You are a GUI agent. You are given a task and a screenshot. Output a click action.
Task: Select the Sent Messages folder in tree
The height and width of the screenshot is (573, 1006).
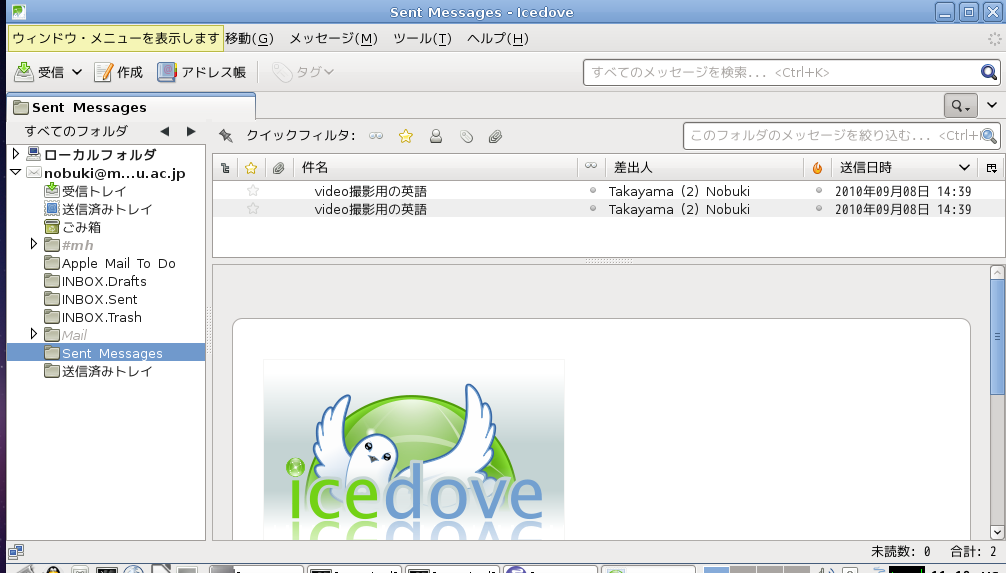[x=106, y=353]
